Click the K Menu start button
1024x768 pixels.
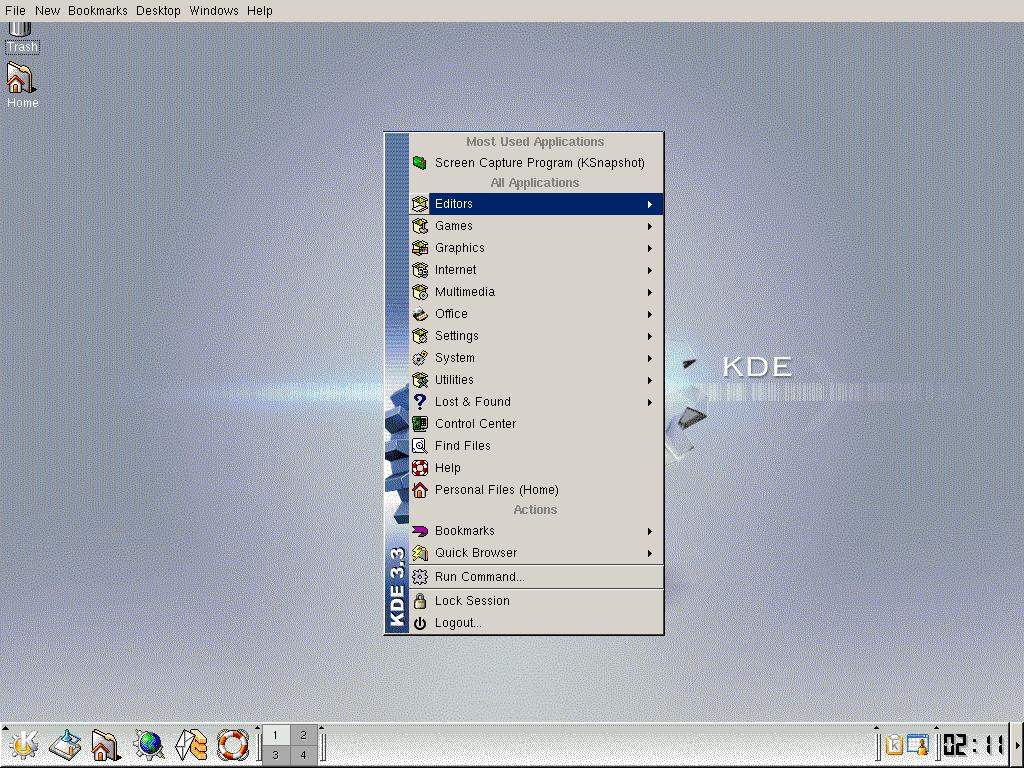point(23,745)
